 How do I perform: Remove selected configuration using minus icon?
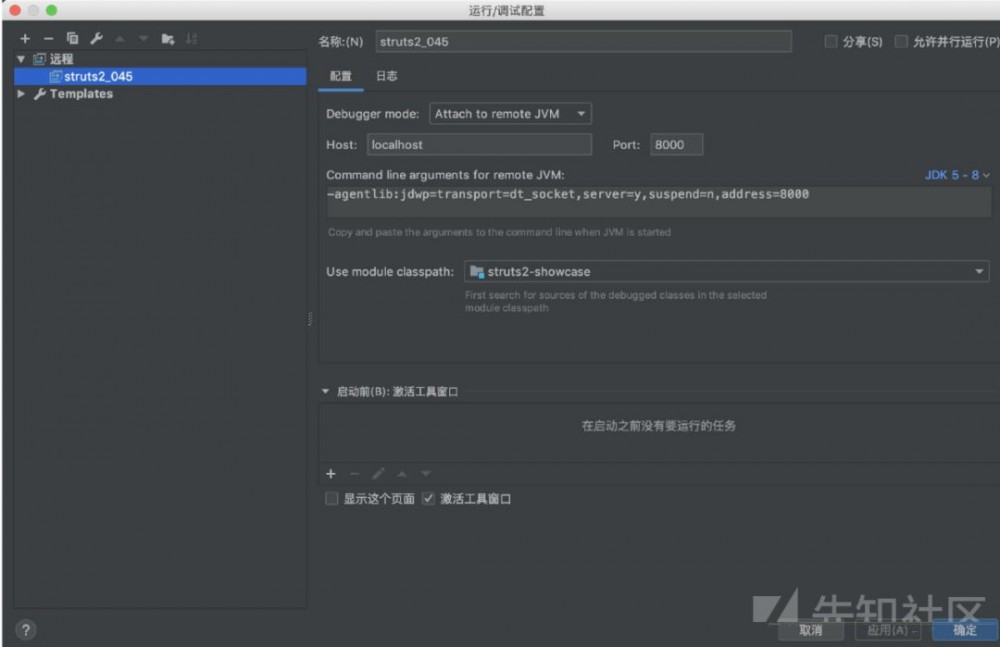[48, 38]
